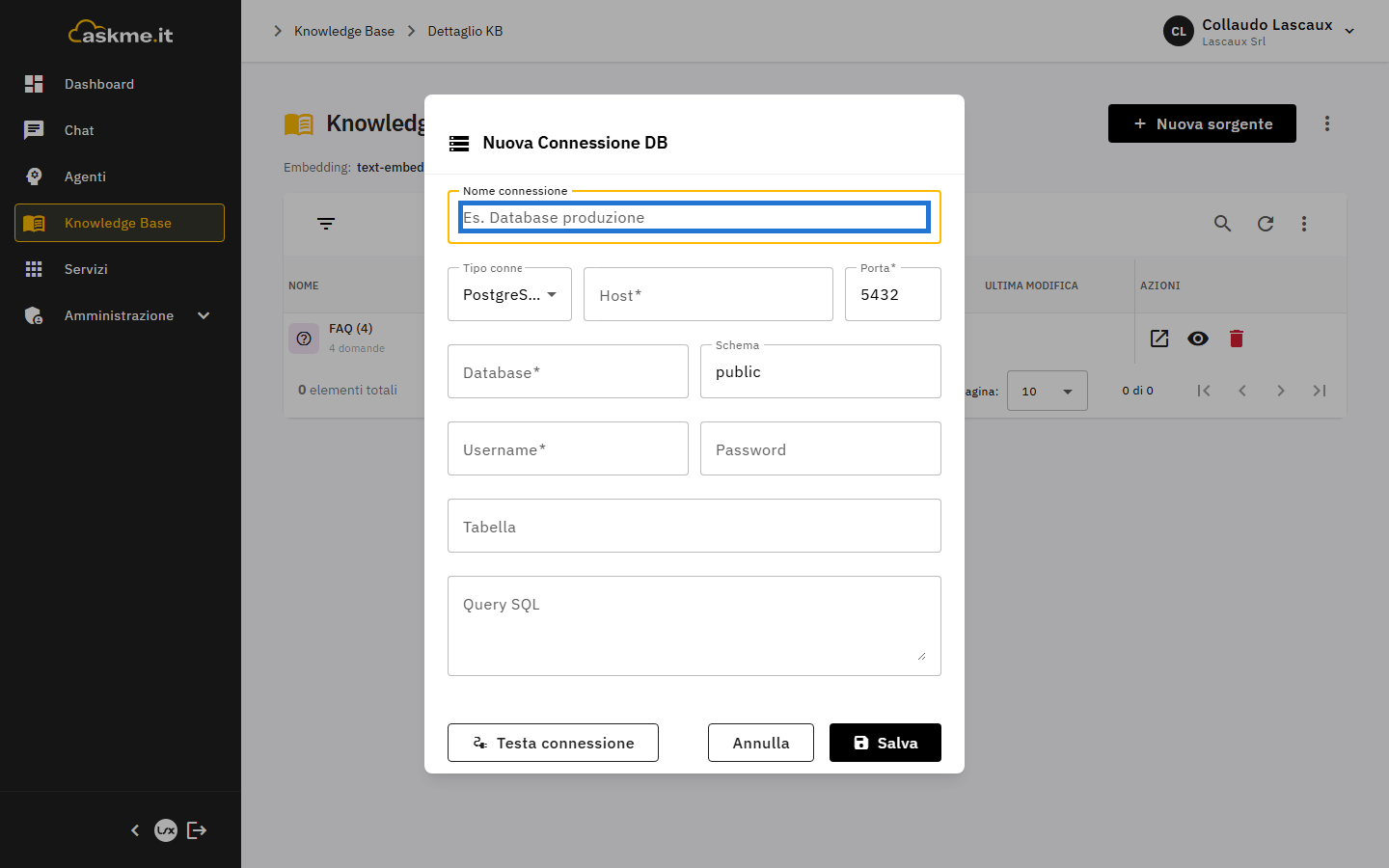1389x868 pixels.
Task: Click the Query SQL text area
Action: pyautogui.click(x=694, y=626)
